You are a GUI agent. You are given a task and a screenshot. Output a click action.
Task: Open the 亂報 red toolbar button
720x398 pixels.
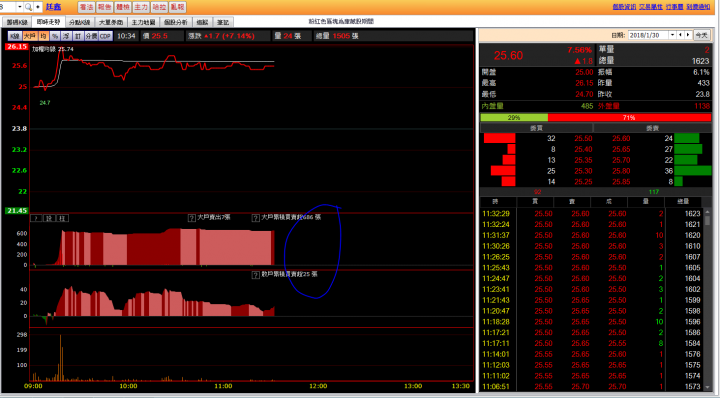[177, 7]
